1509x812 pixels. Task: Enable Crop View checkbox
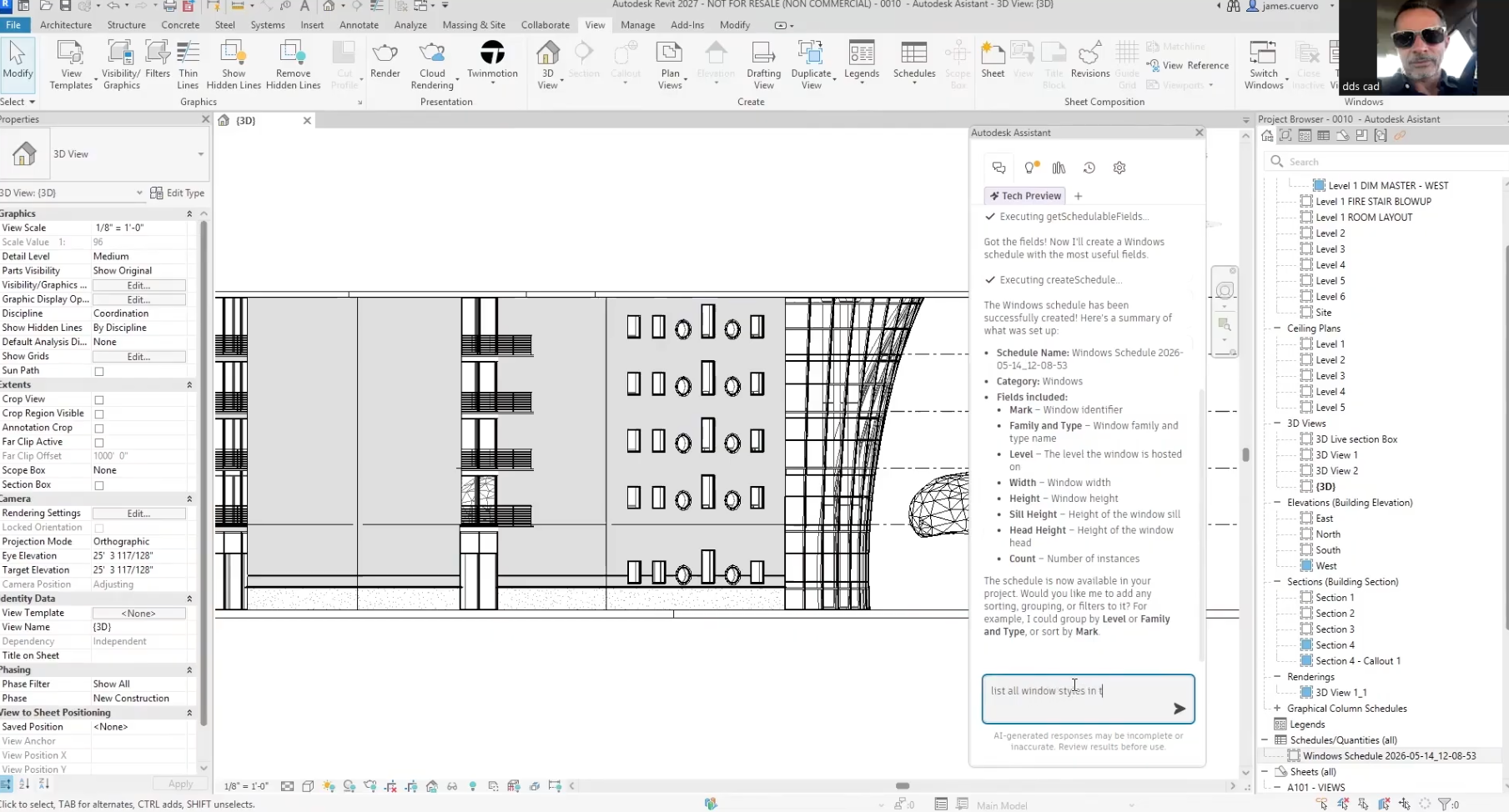point(99,399)
